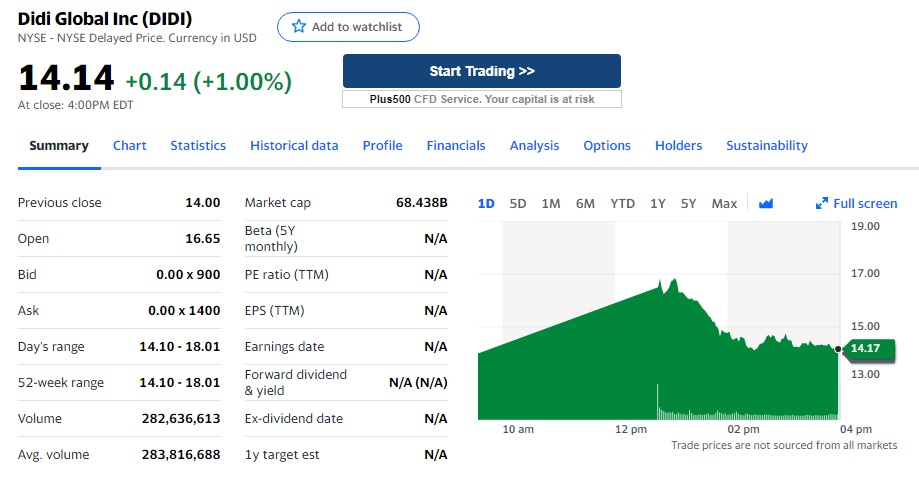Switch chart range to 6M
Screen dimensions: 919x499
point(585,203)
